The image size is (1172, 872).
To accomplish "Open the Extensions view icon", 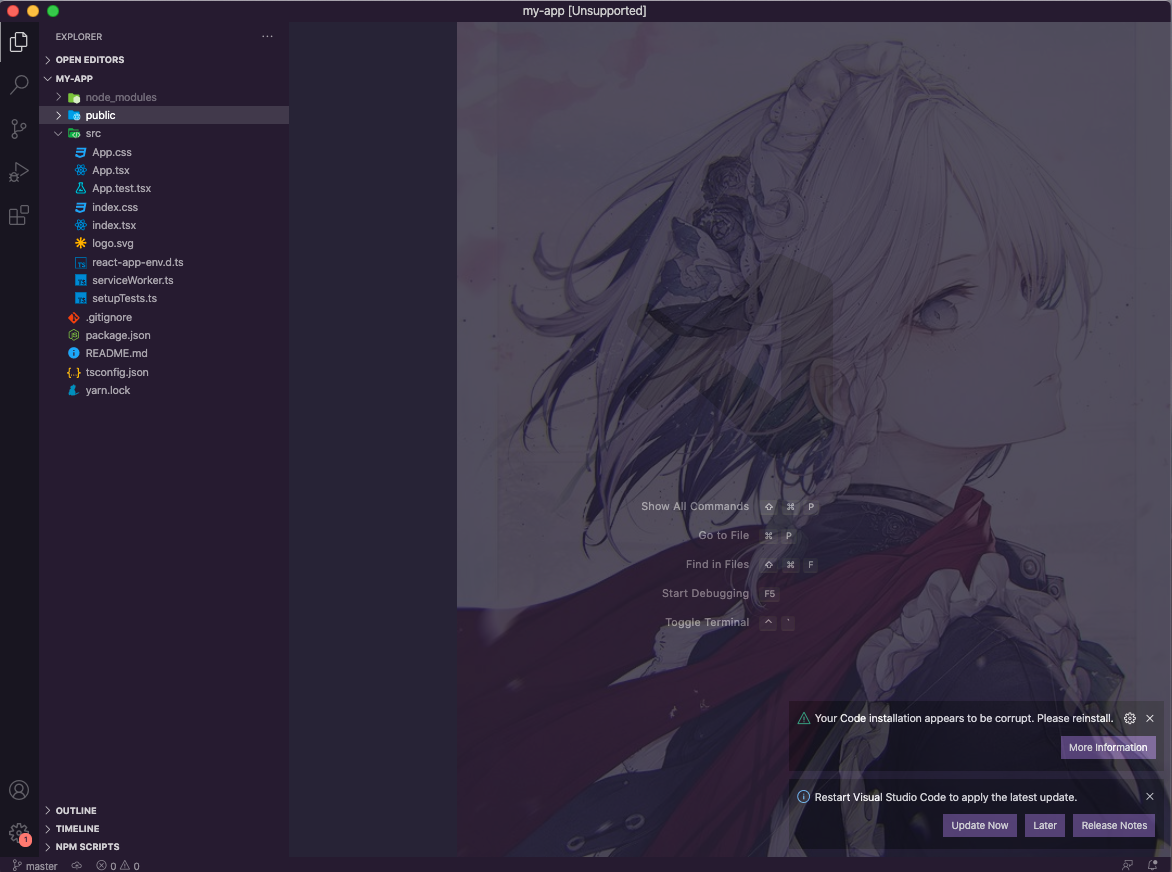I will [x=19, y=215].
